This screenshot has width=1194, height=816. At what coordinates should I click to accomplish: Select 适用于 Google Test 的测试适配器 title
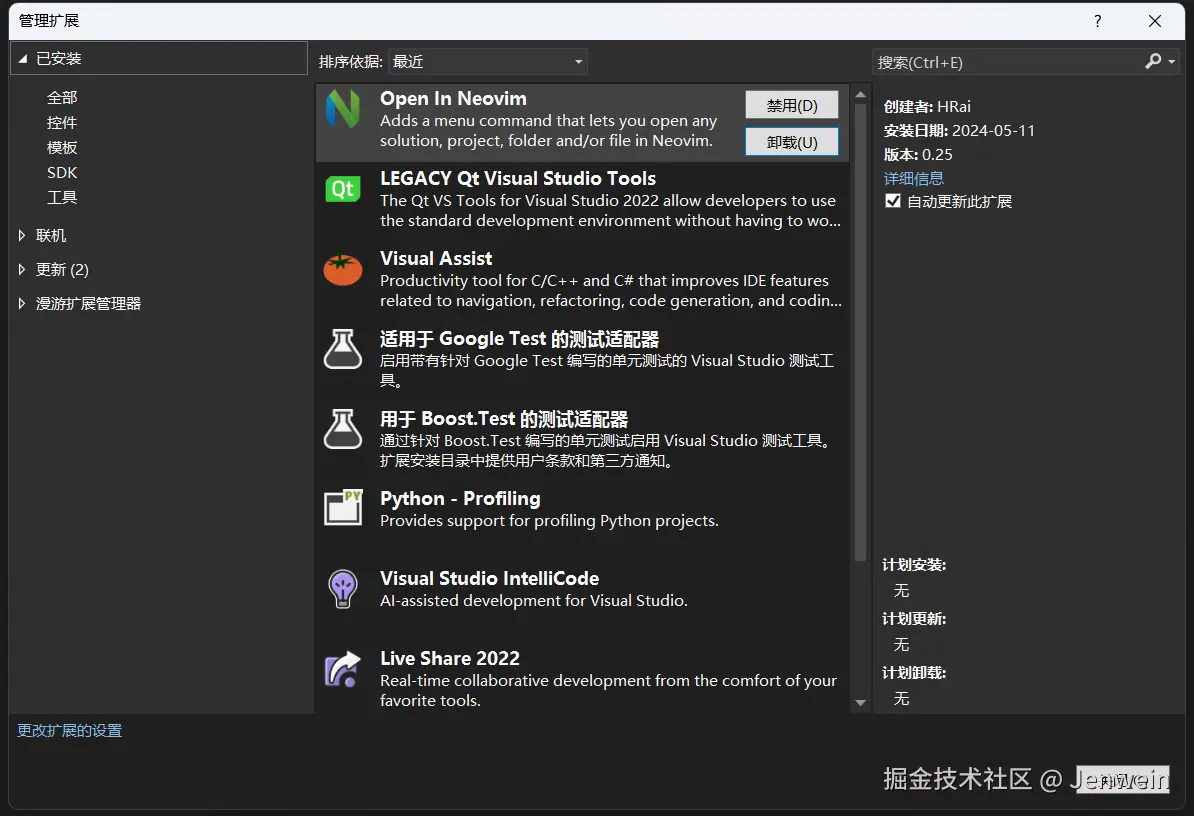(519, 339)
